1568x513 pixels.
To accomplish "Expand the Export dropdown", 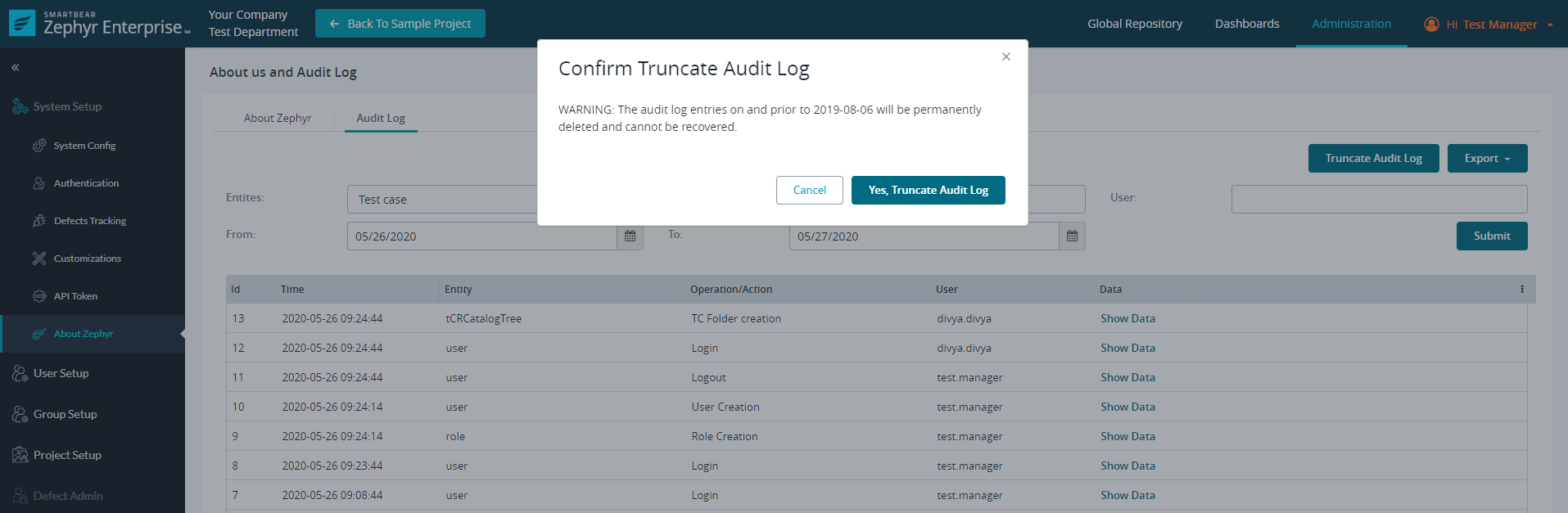I will point(1487,159).
